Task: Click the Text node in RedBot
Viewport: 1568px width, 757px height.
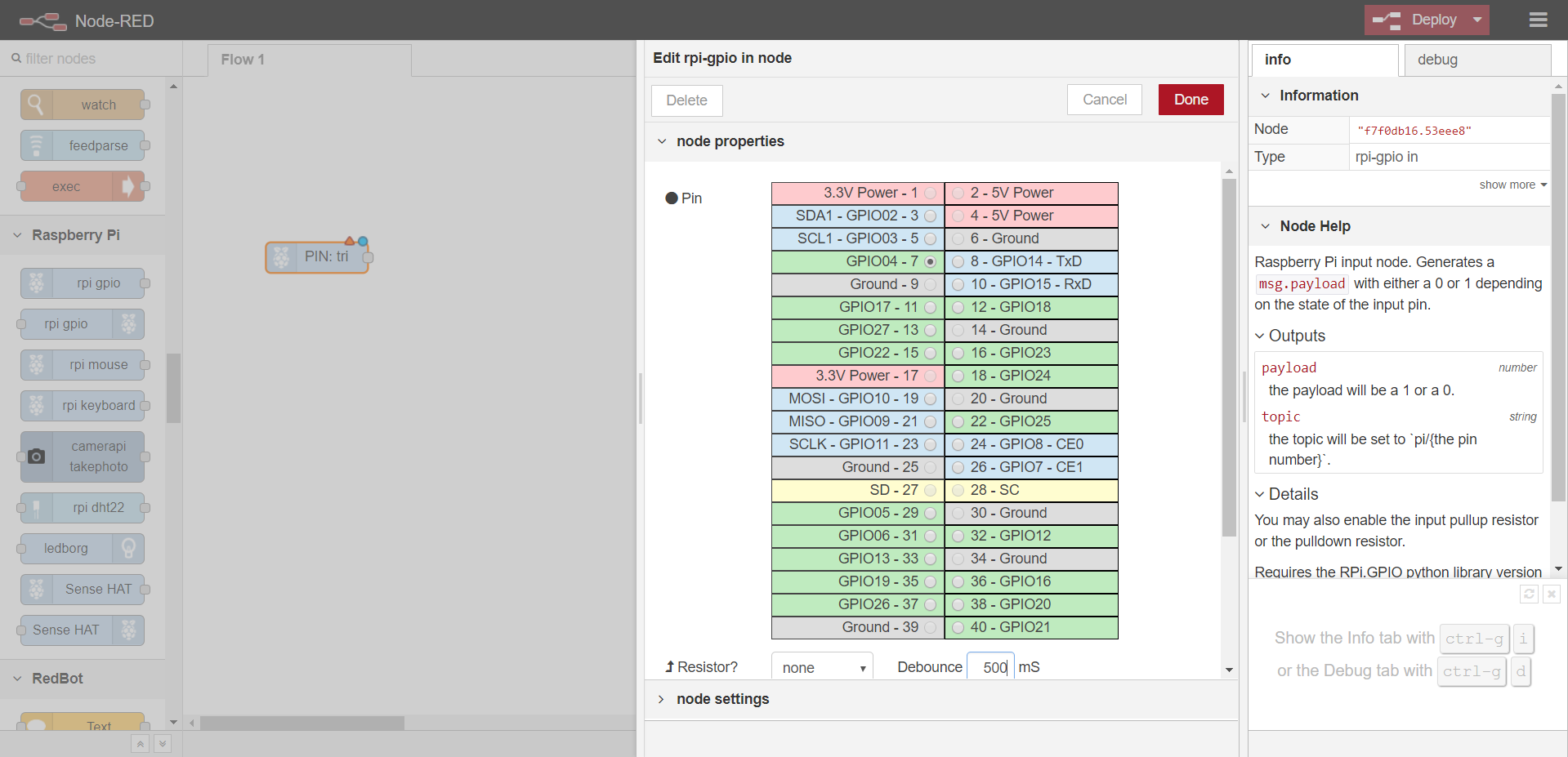Action: pos(83,722)
